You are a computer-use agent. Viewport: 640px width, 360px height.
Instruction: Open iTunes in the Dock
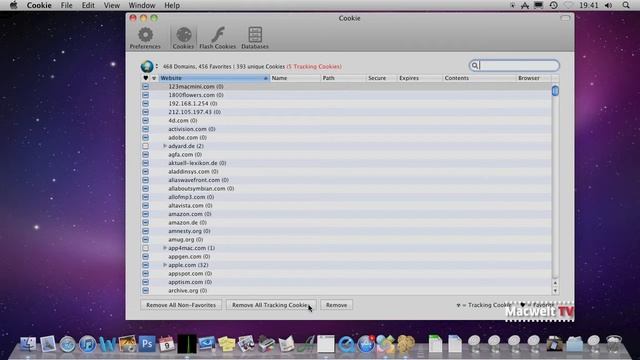pyautogui.click(x=87, y=344)
